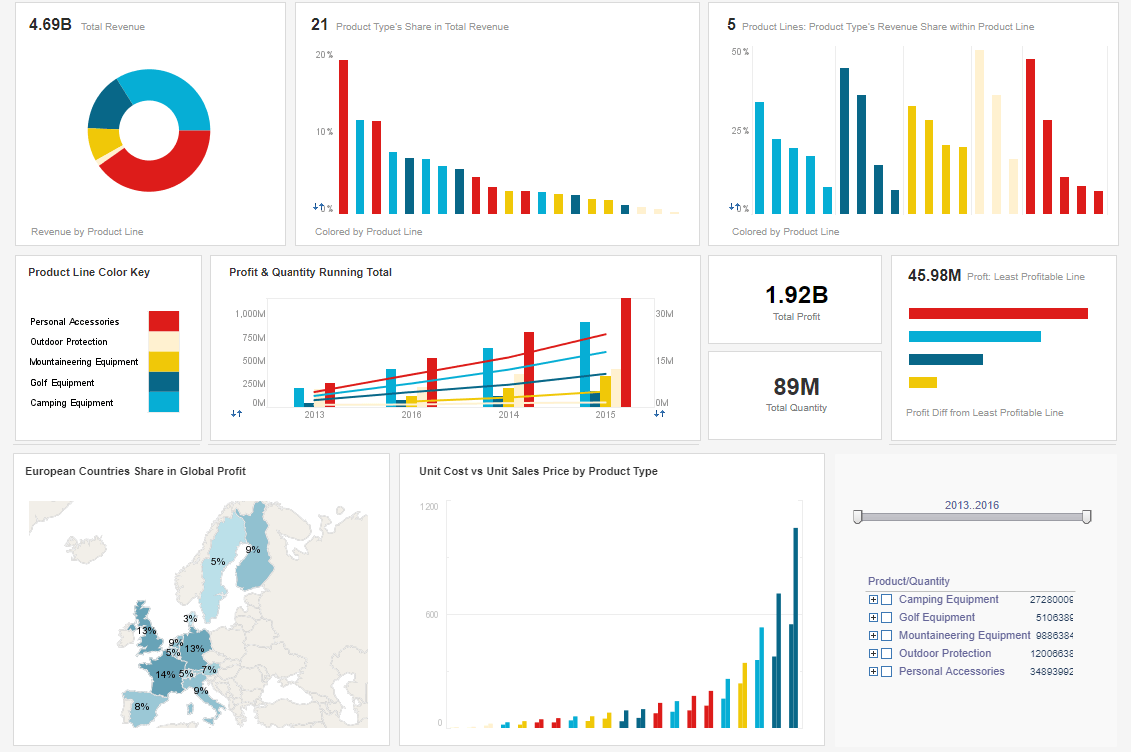
Task: Expand the Mountaineering Equipment node
Action: tap(872, 635)
